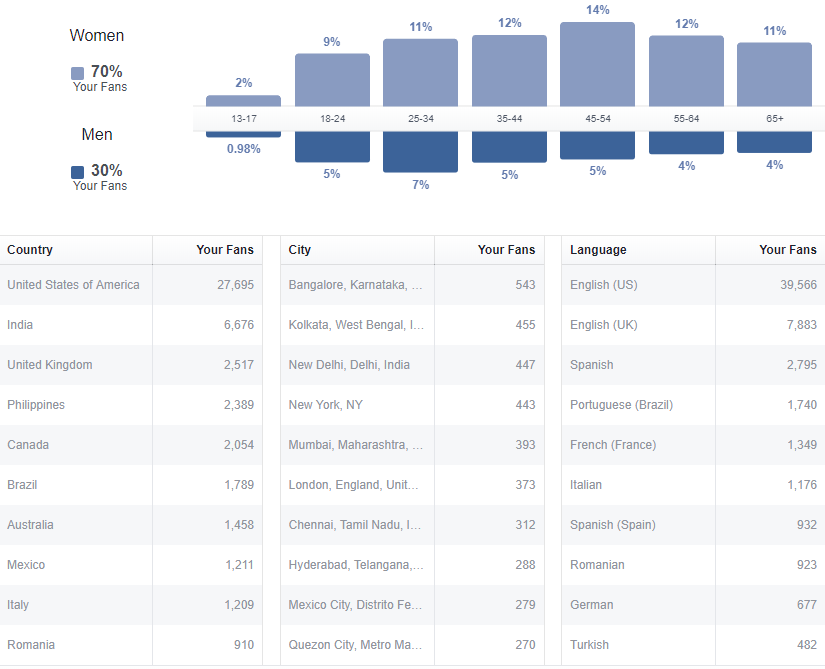This screenshot has width=825, height=669.
Task: Click the men 65+ bar showing 4%
Action: 774,142
